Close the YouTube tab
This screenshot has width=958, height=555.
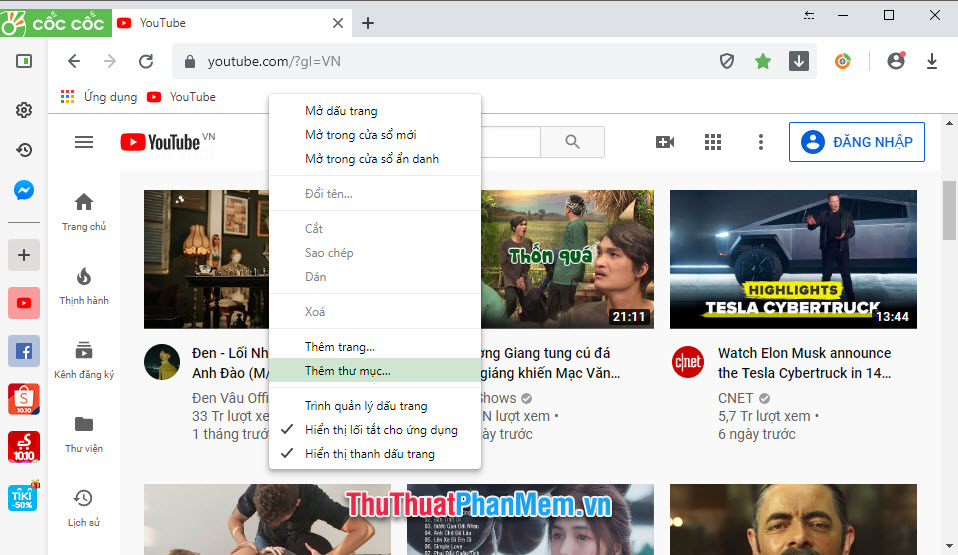click(338, 23)
